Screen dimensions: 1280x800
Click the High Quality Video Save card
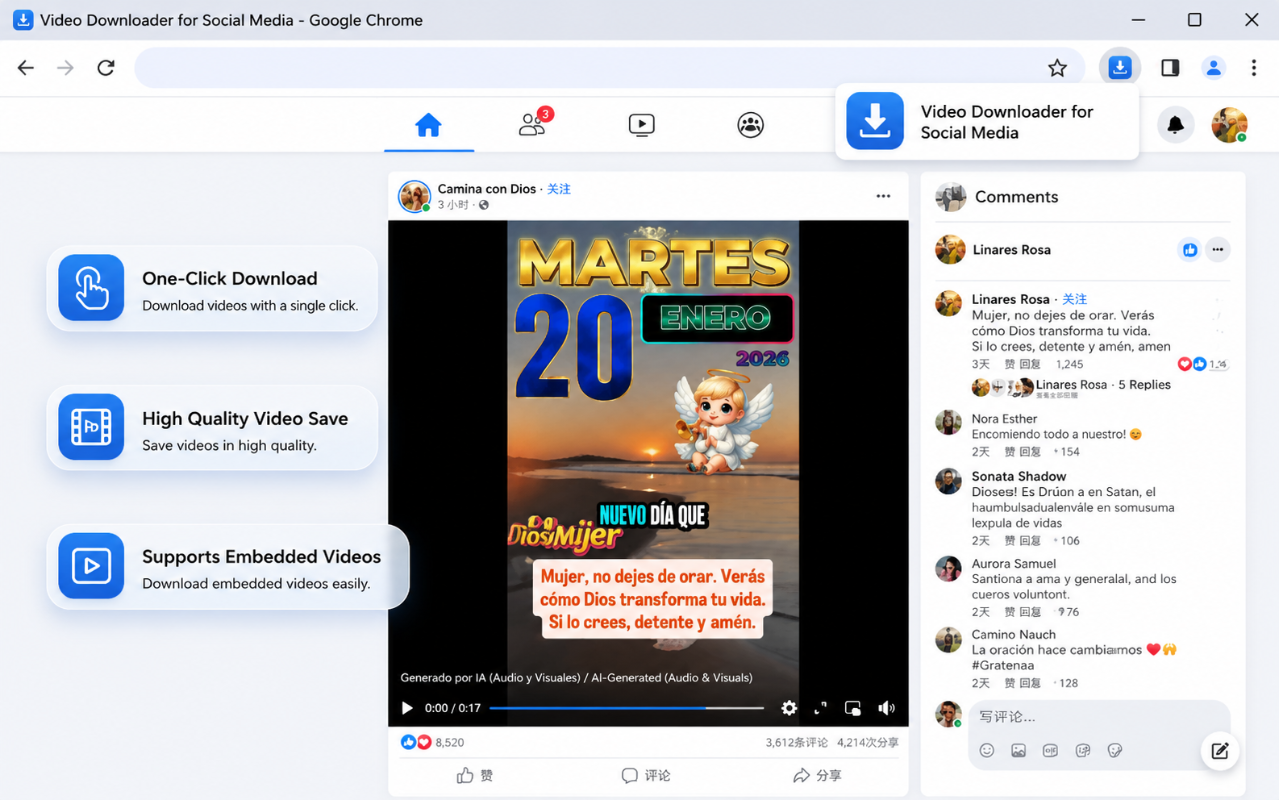point(212,428)
